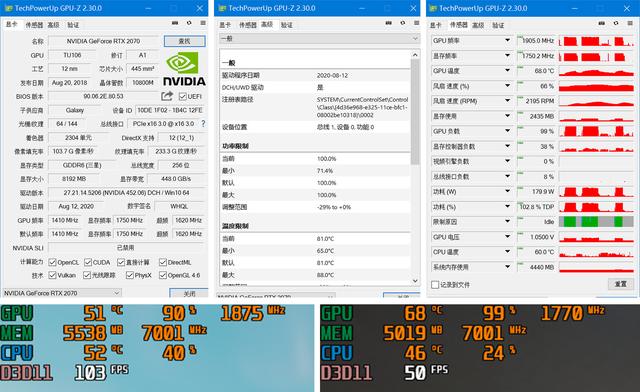640x392 pixels.
Task: Toggle the OpenCL checkbox
Action: (x=52, y=262)
